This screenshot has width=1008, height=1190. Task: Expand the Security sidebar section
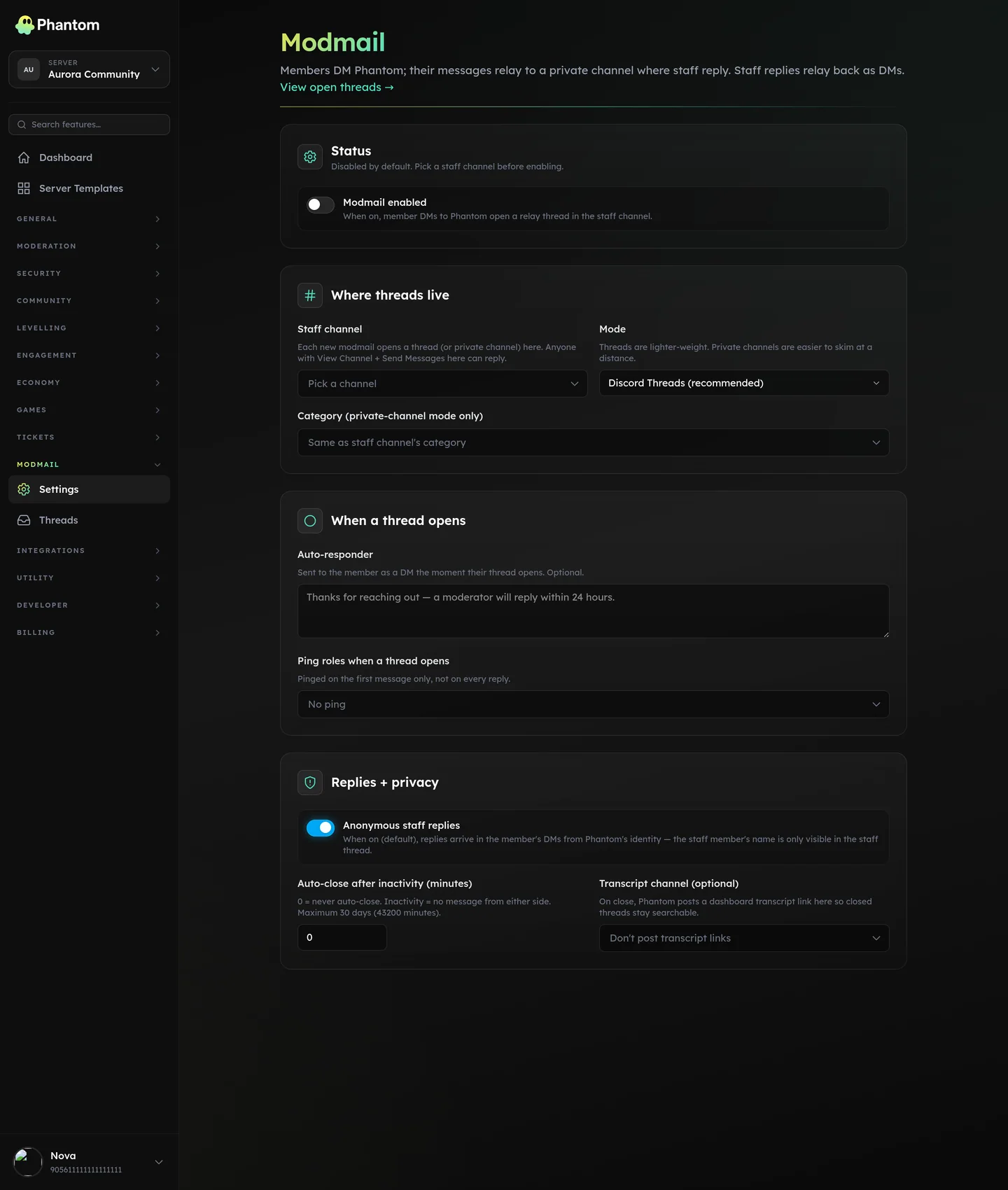click(x=89, y=274)
